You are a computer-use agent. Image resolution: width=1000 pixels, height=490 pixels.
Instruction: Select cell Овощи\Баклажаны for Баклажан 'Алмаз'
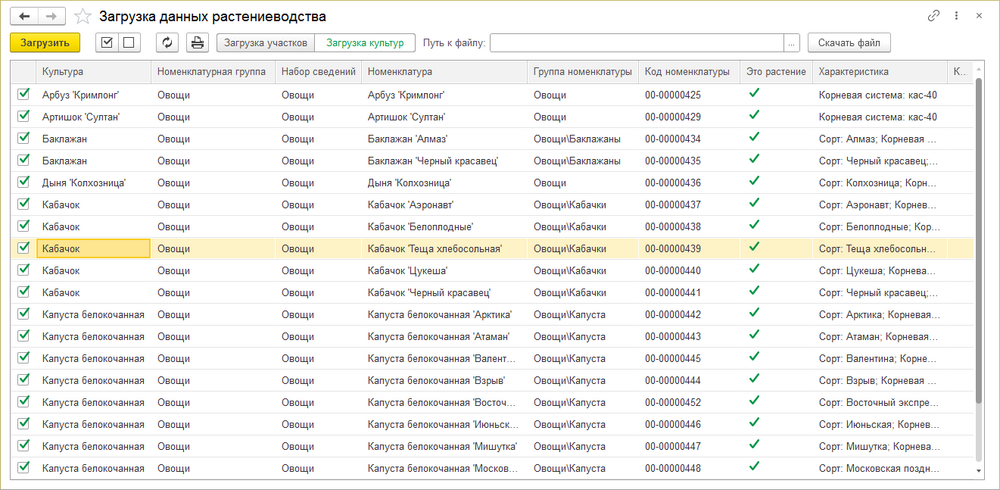[583, 138]
